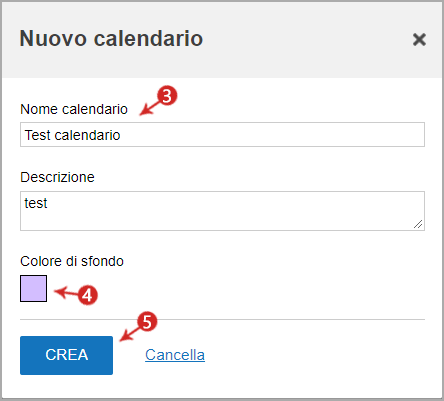Click the red arrow near Nome calendario
The width and height of the screenshot is (444, 401).
tap(149, 107)
